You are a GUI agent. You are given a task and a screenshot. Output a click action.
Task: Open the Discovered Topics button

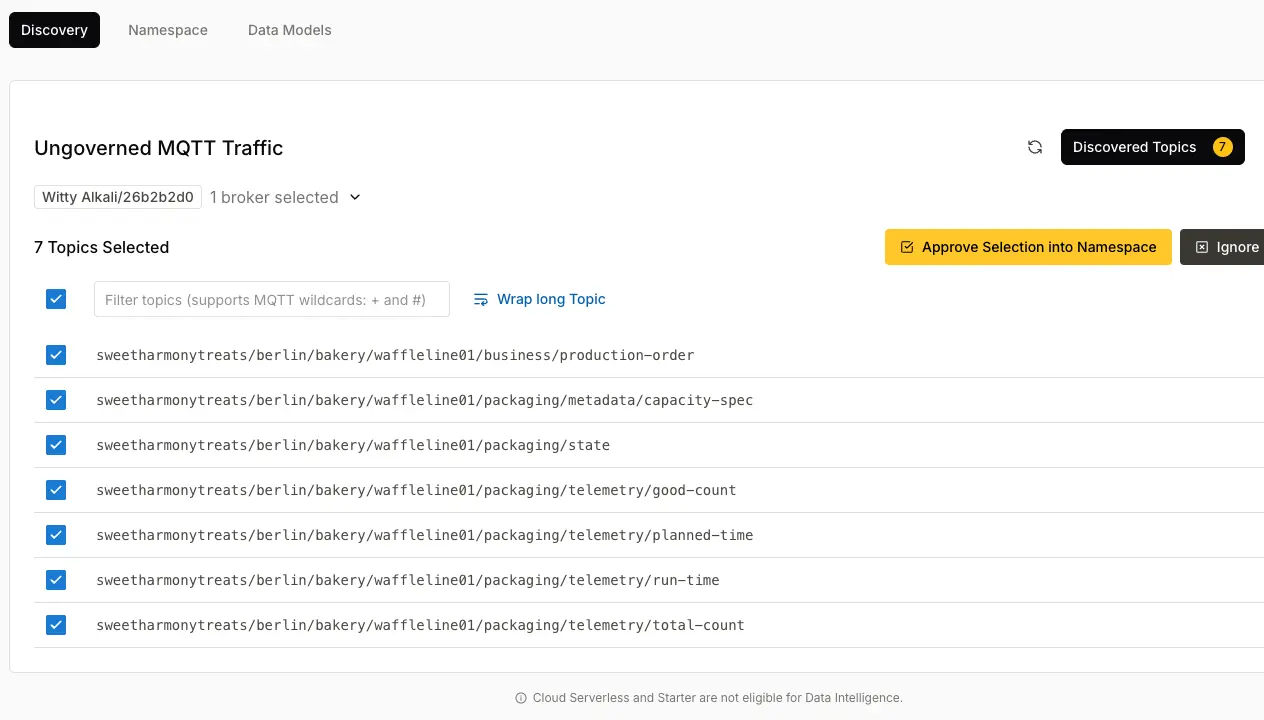point(1152,147)
